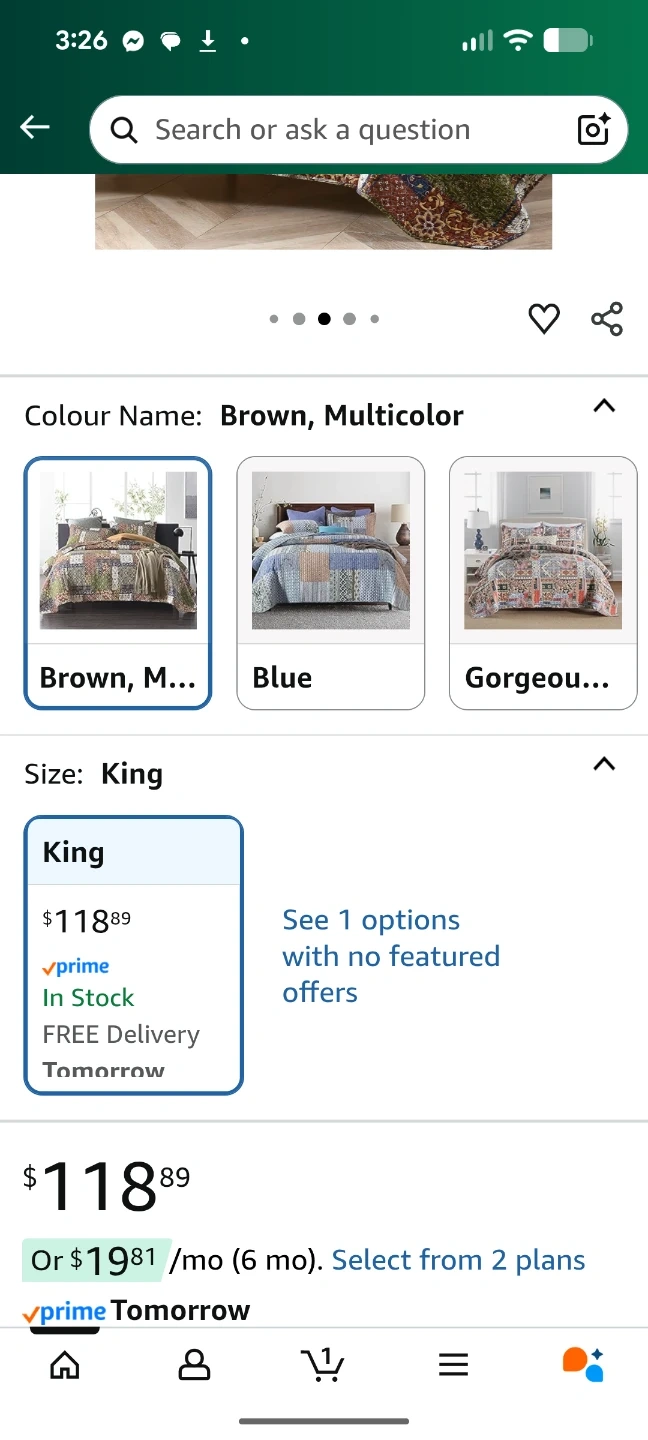The image size is (648, 1440).
Task: Open camera lens search icon
Action: tap(593, 130)
